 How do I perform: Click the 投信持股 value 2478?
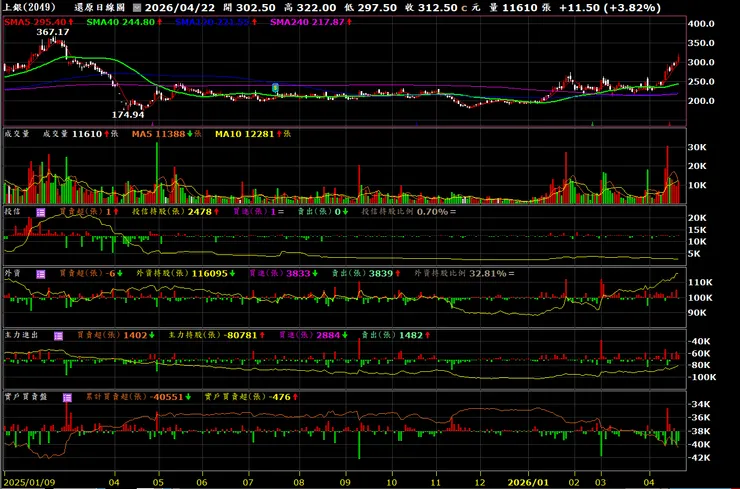[x=200, y=212]
